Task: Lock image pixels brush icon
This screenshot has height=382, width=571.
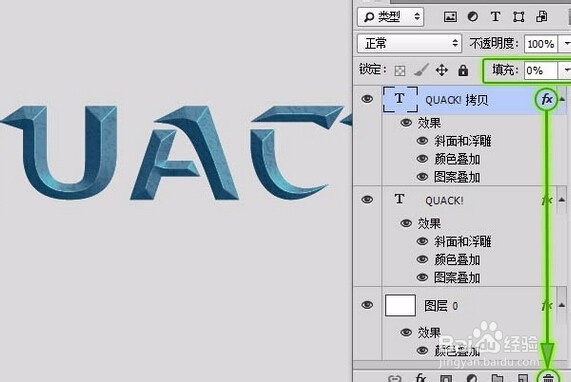Action: point(421,70)
